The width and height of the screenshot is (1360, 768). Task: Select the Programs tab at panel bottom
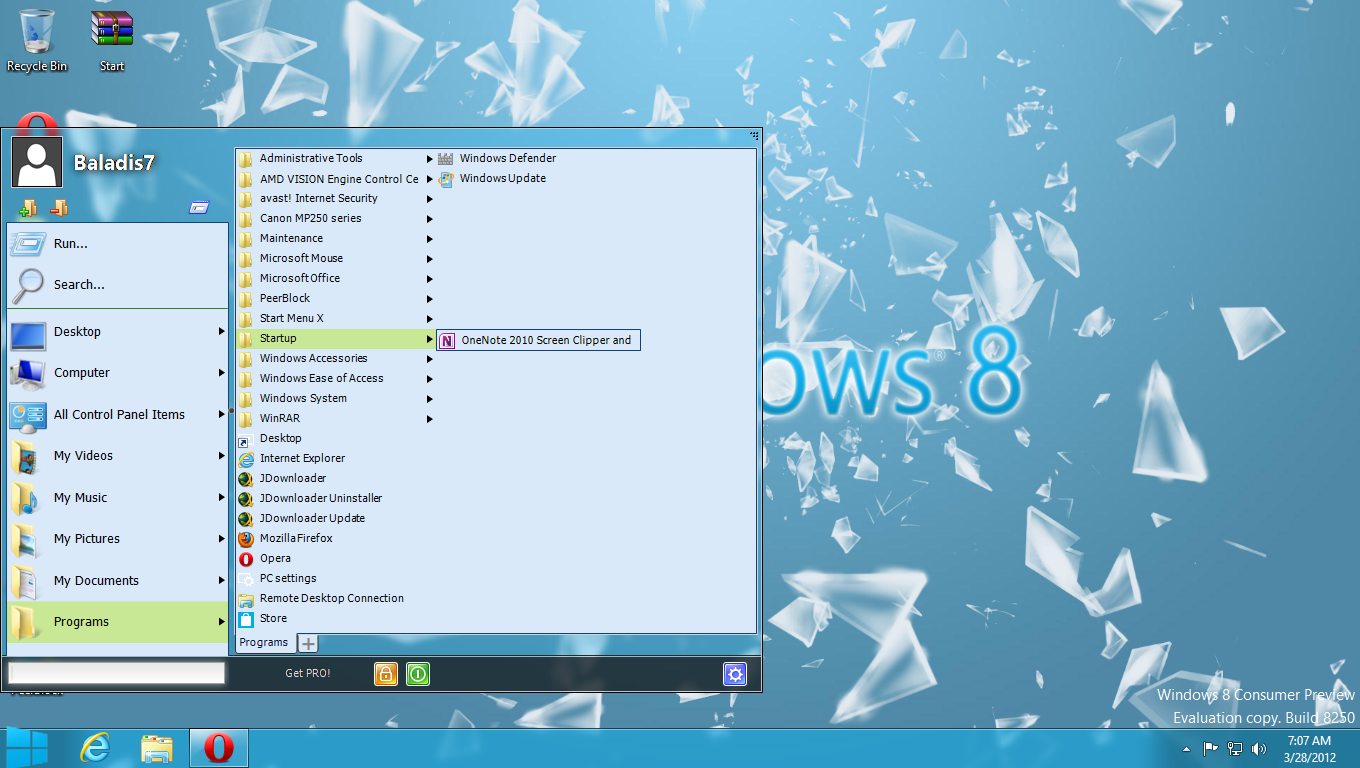(265, 643)
